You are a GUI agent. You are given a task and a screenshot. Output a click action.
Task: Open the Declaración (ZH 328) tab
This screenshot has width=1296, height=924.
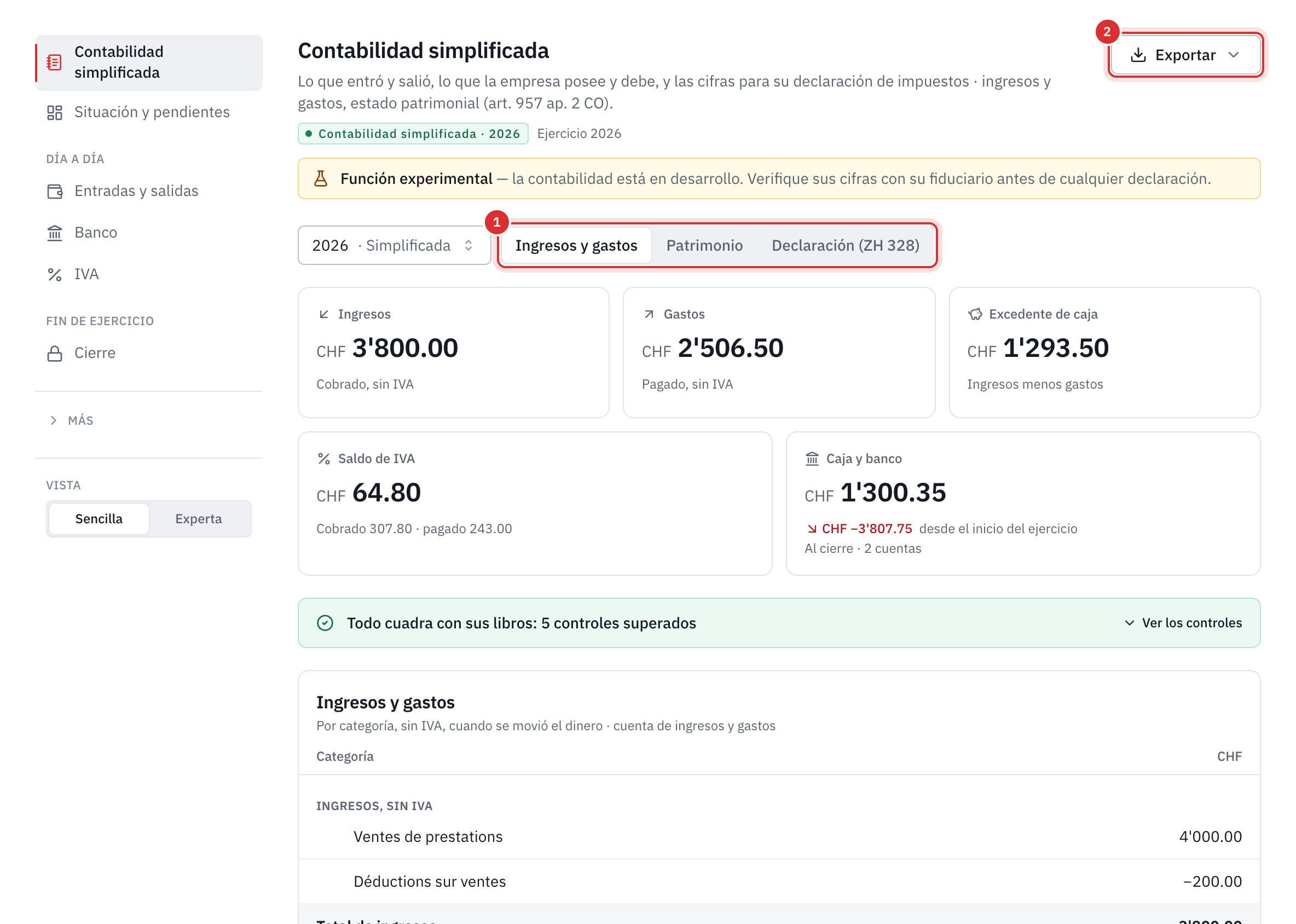tap(846, 245)
